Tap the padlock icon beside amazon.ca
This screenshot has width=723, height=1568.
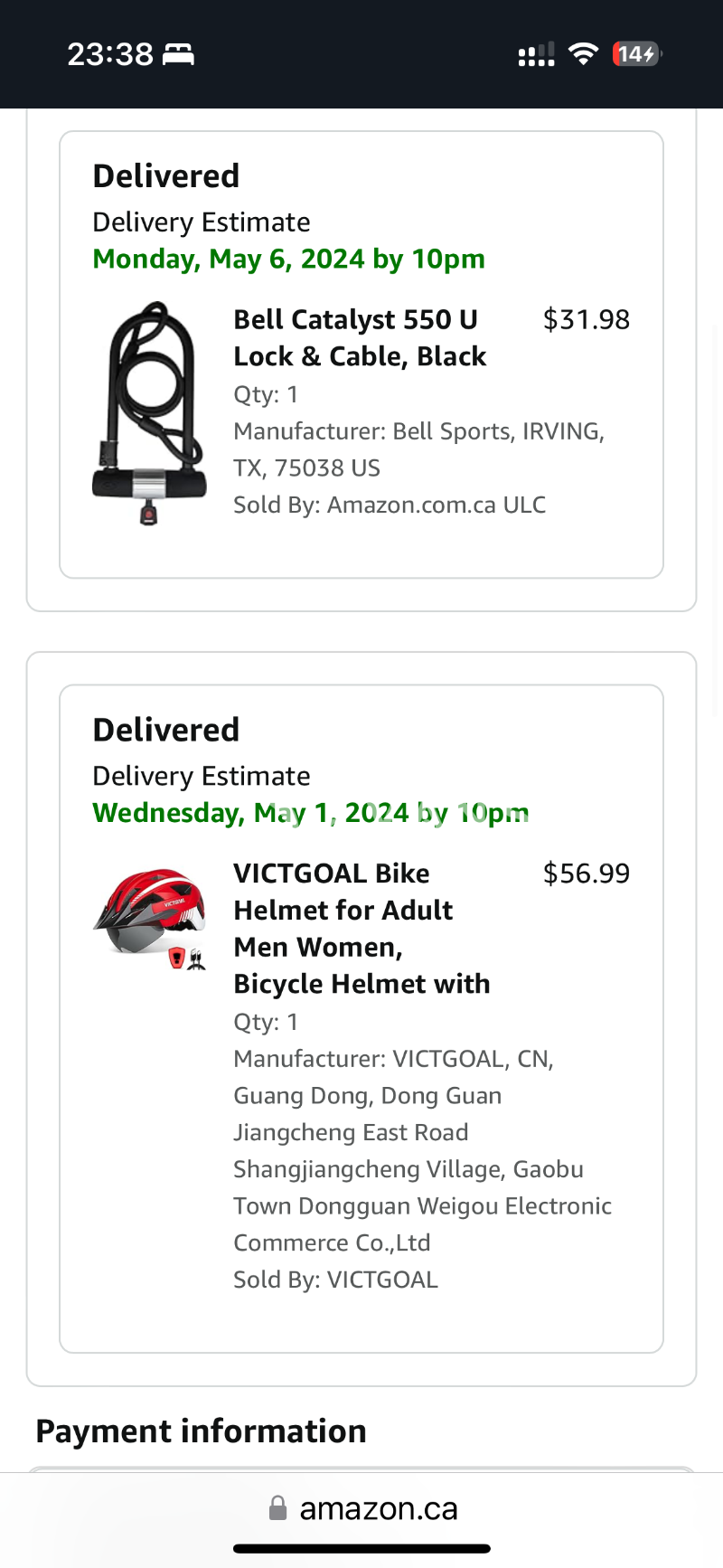(x=278, y=1507)
